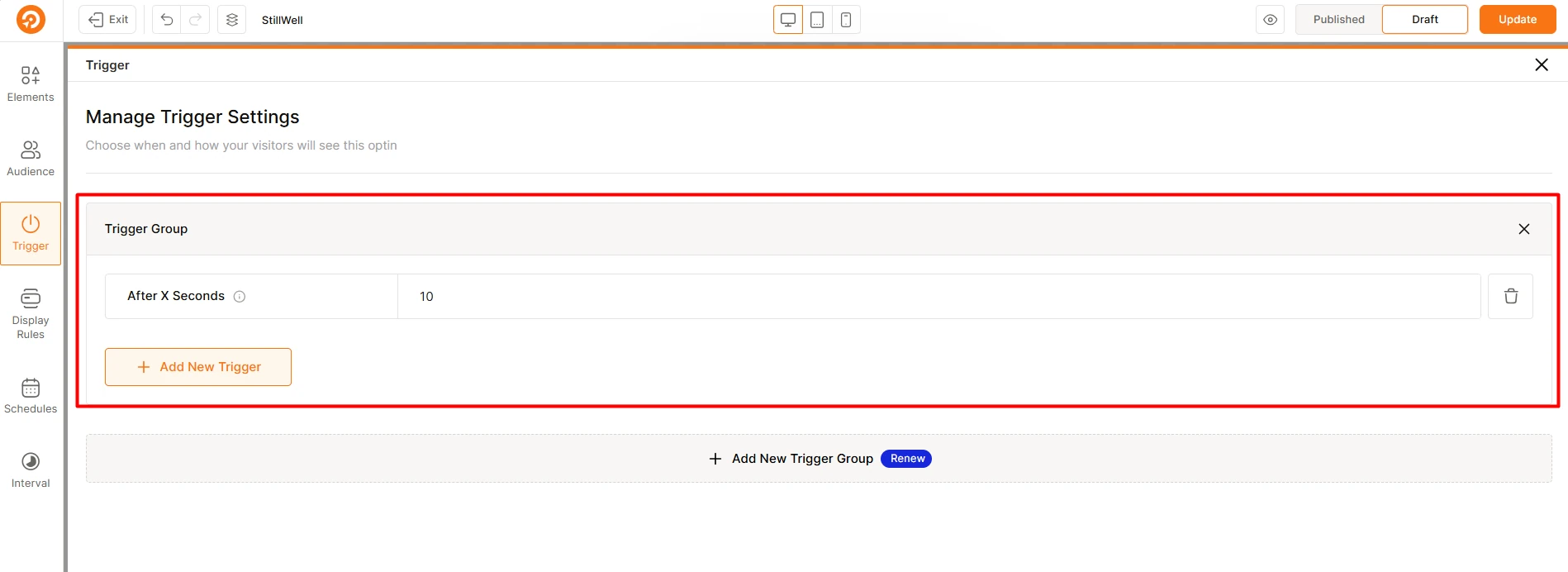
Task: Undo the last change
Action: [167, 20]
